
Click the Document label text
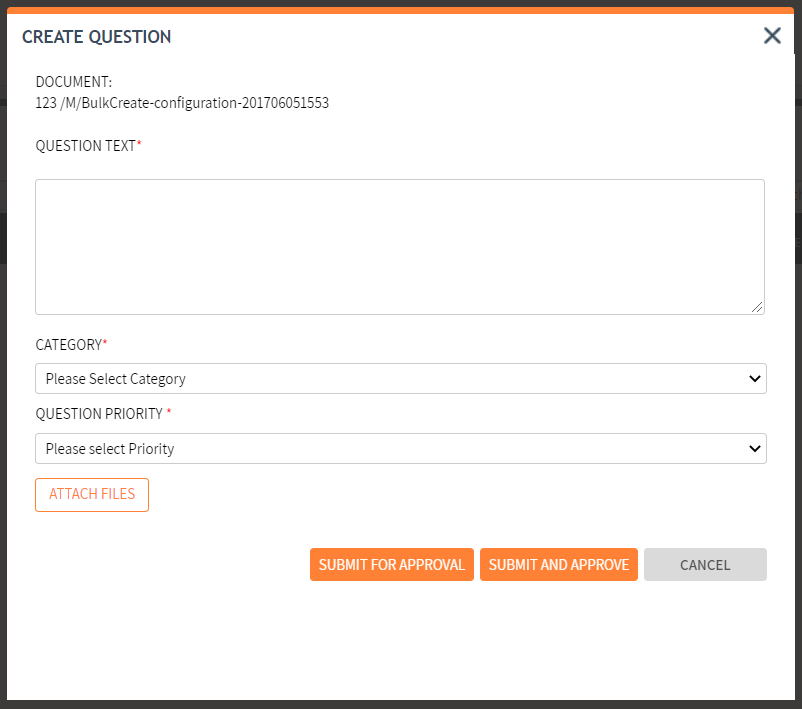[x=74, y=82]
